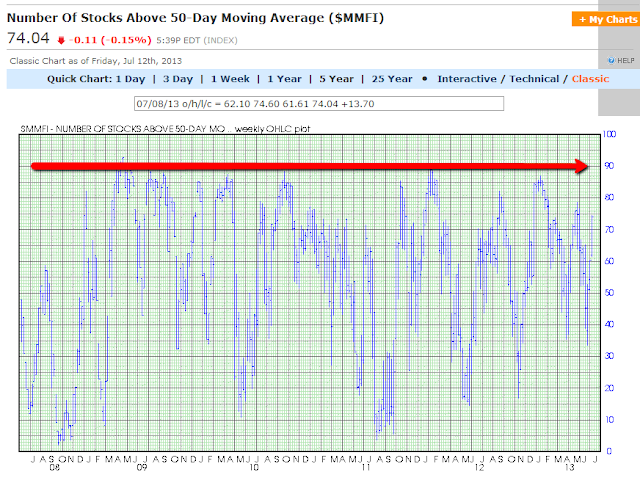The width and height of the screenshot is (640, 483).
Task: Select the 1 Day quick chart
Action: 130,79
